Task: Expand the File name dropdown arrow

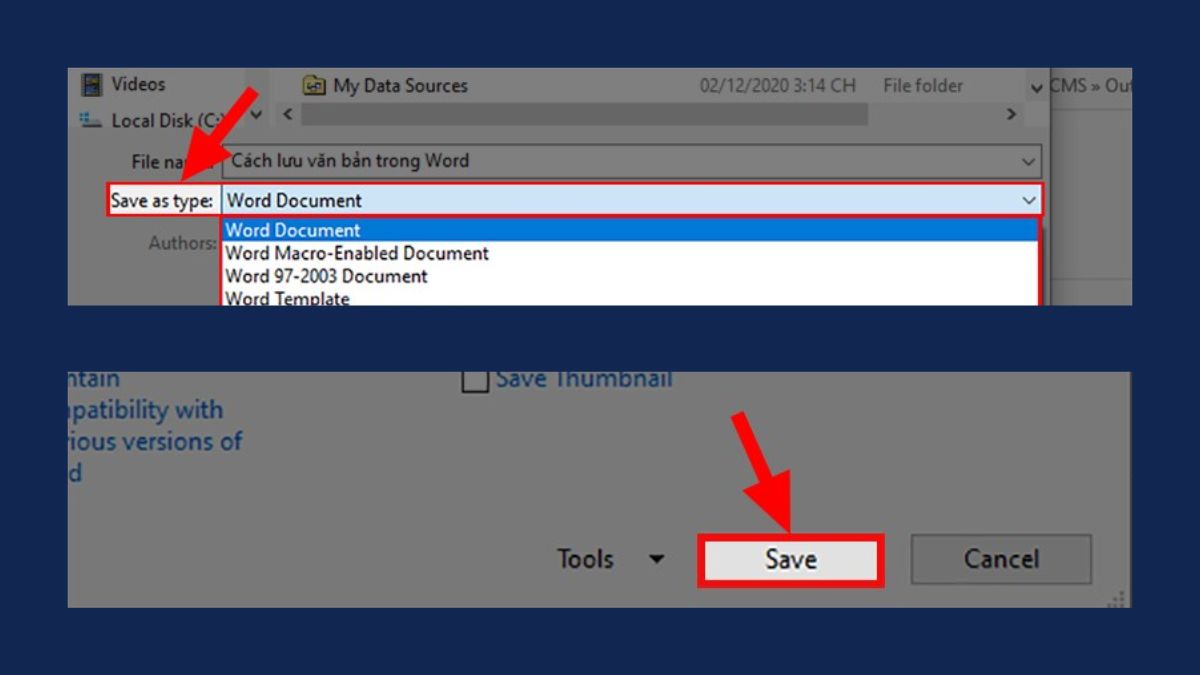Action: (x=1028, y=161)
